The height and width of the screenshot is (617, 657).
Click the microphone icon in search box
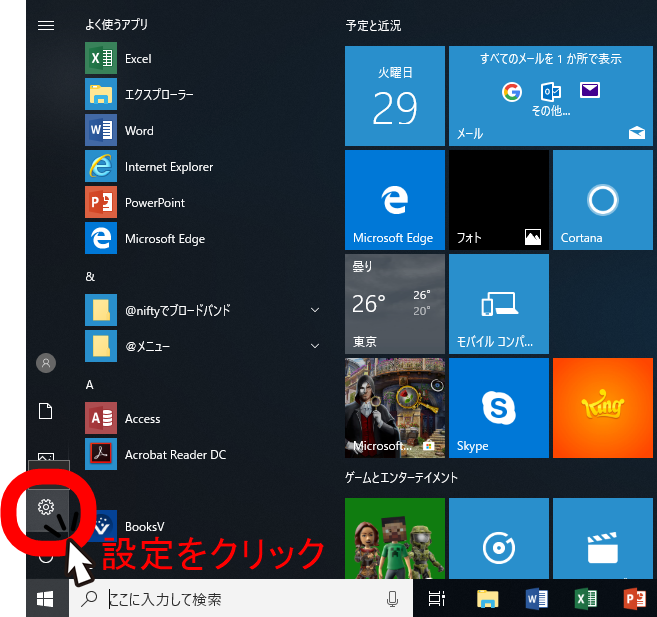point(393,599)
